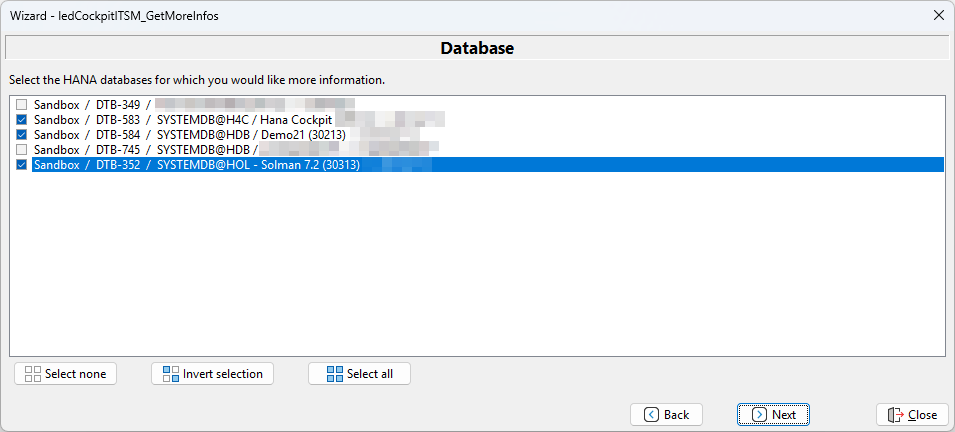
Task: Click the Select all grid icon
Action: tap(335, 374)
